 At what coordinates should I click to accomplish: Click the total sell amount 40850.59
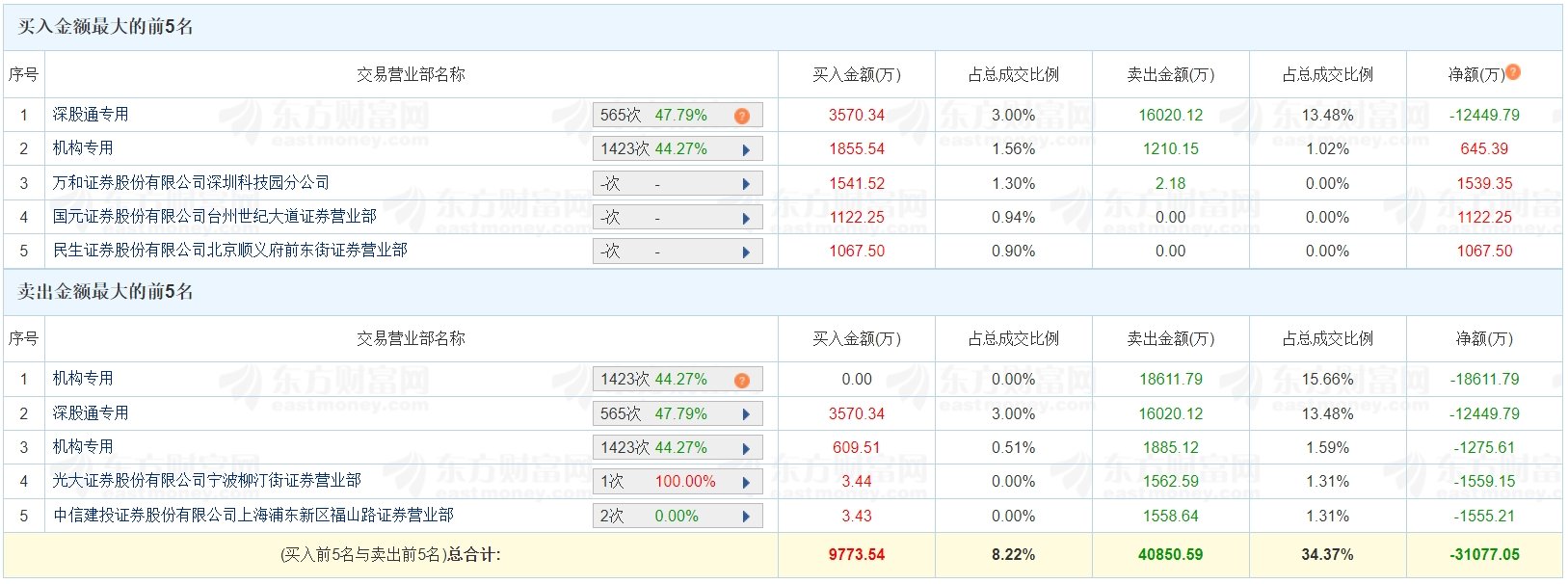point(1171,555)
